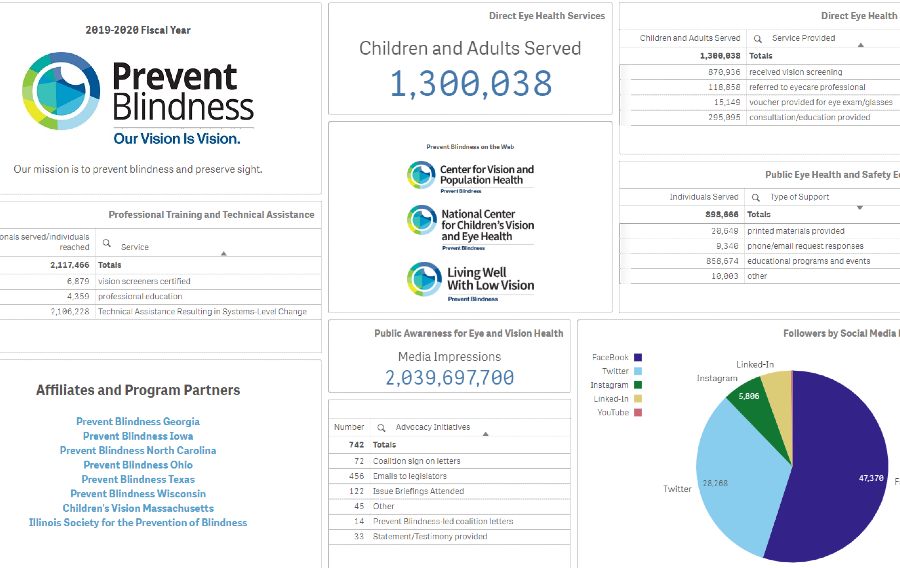
Task: Select 'Prevent Blindness-led coalition letters' row
Action: pos(449,522)
